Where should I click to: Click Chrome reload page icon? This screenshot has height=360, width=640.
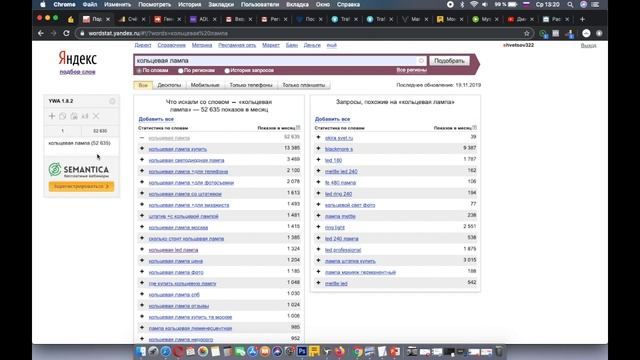(x=67, y=33)
